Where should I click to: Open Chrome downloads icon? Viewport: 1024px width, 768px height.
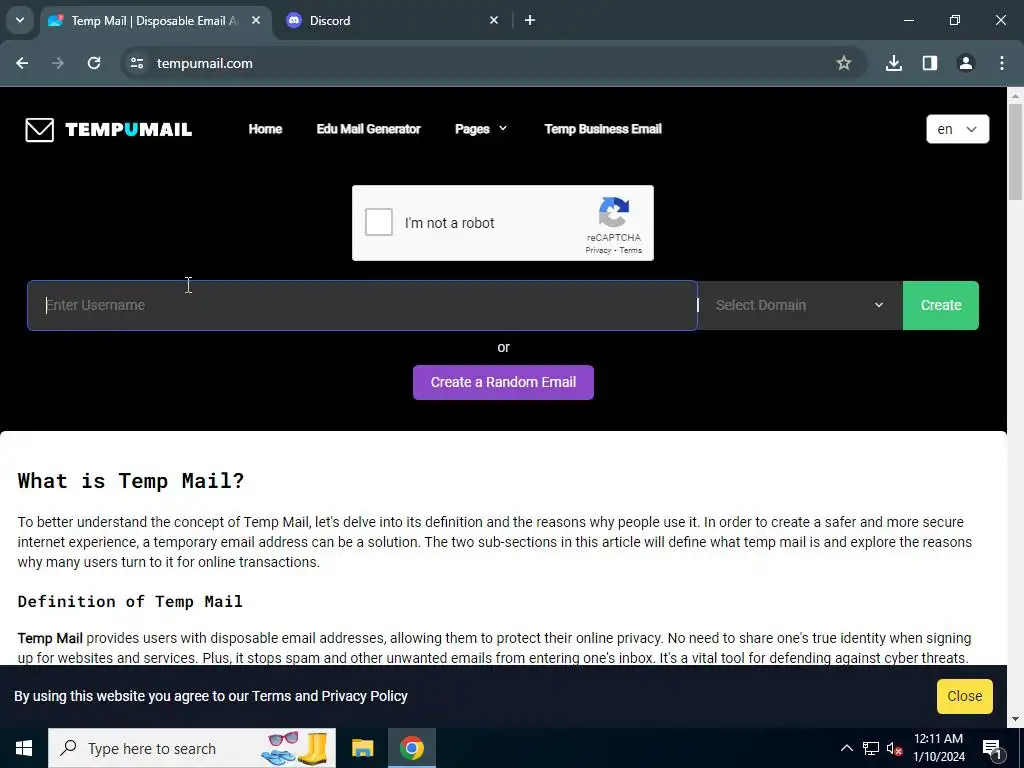pos(894,63)
